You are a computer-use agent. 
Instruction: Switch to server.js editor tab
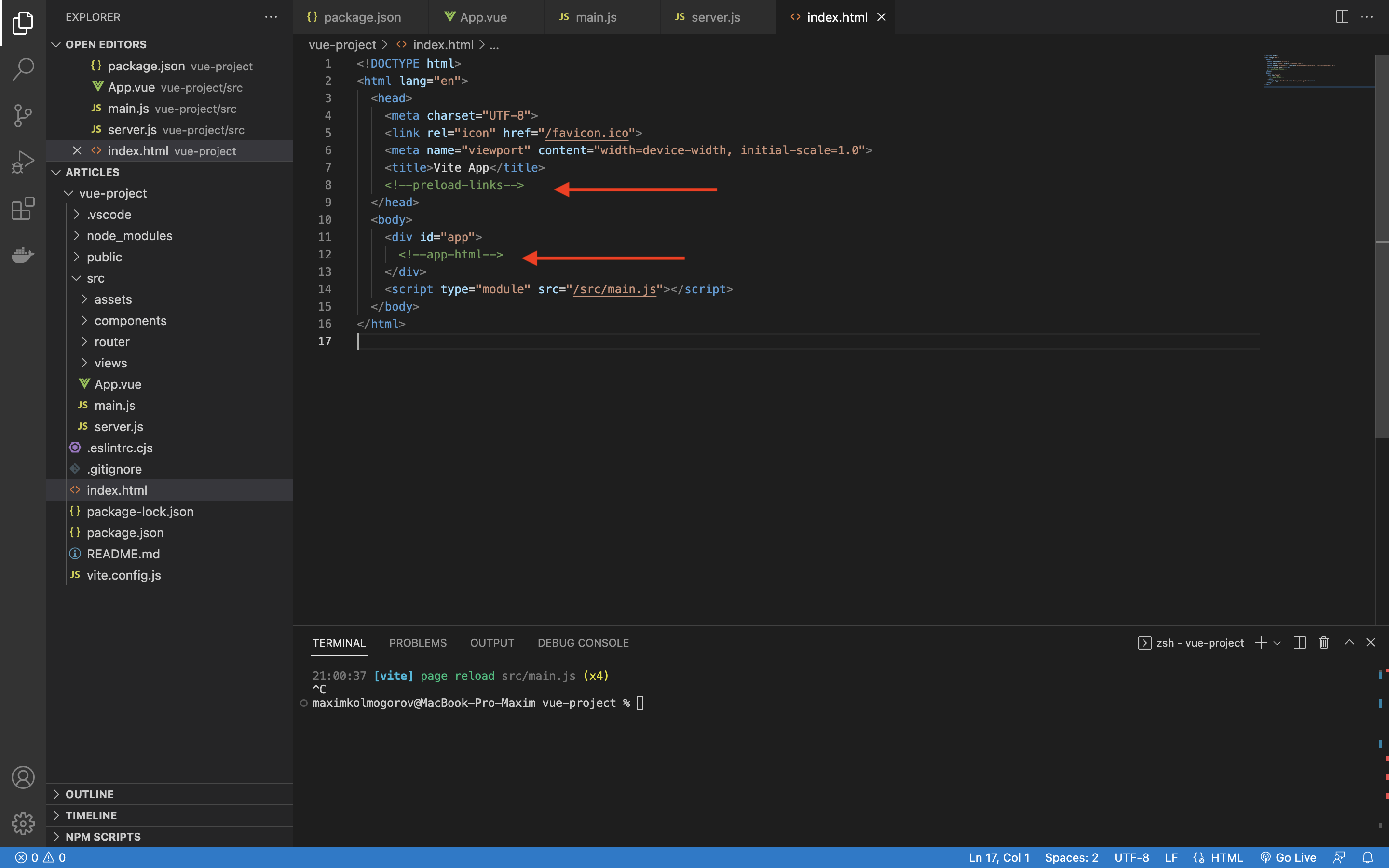pyautogui.click(x=718, y=17)
